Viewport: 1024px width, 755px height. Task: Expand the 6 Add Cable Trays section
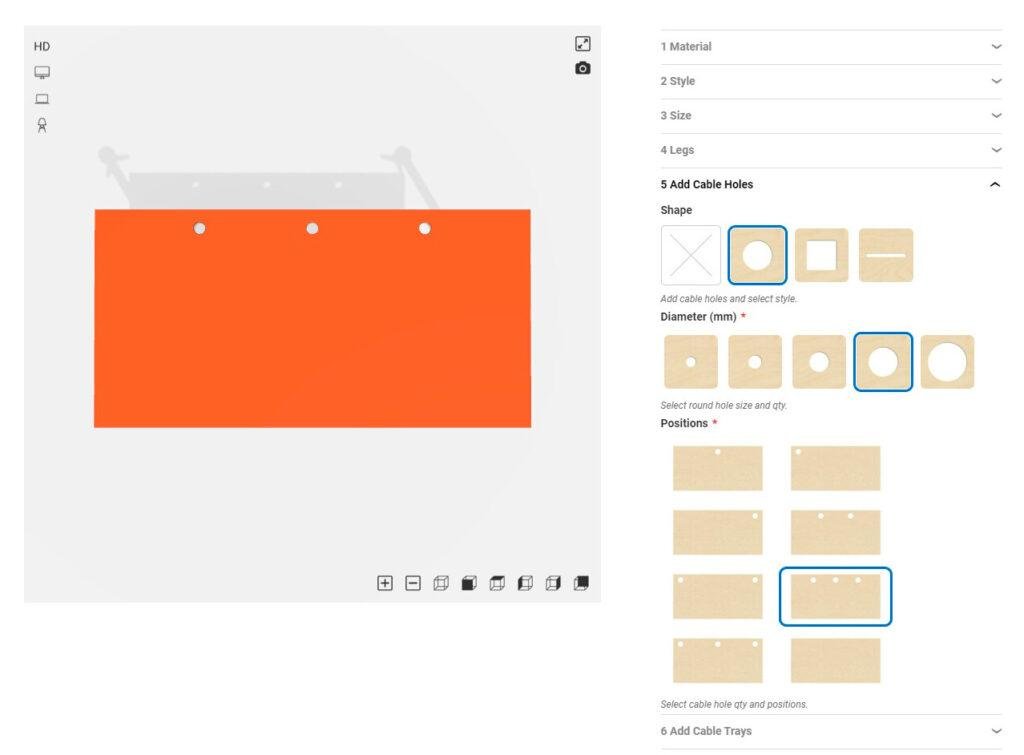[831, 731]
